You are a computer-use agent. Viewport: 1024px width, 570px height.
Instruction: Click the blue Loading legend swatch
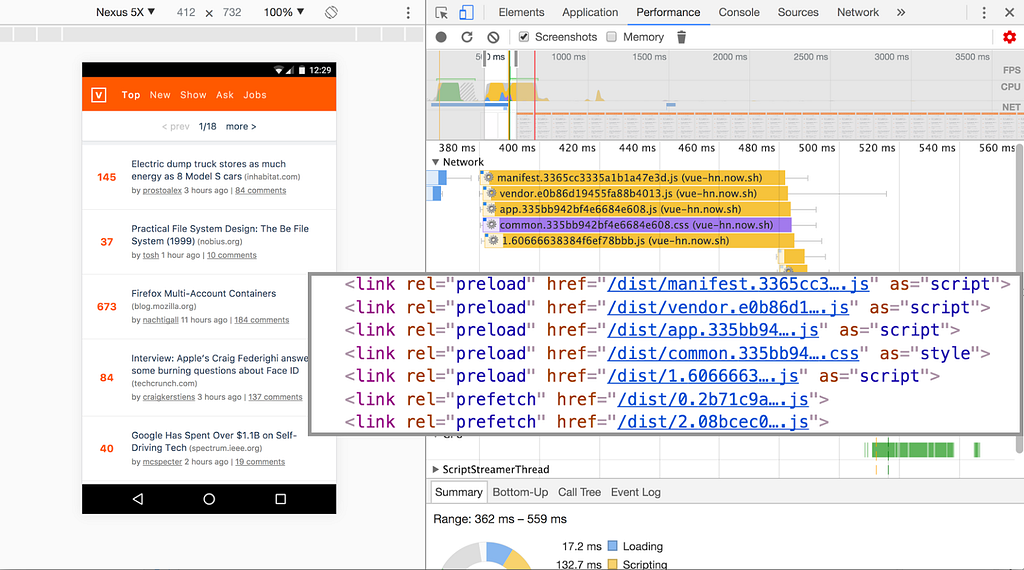[x=613, y=546]
